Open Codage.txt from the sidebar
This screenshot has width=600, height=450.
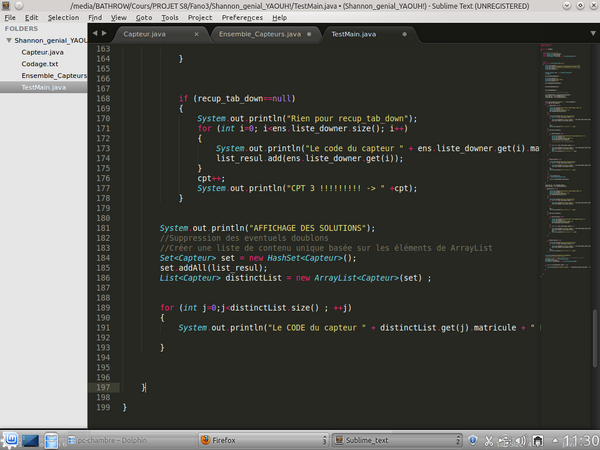click(x=40, y=63)
